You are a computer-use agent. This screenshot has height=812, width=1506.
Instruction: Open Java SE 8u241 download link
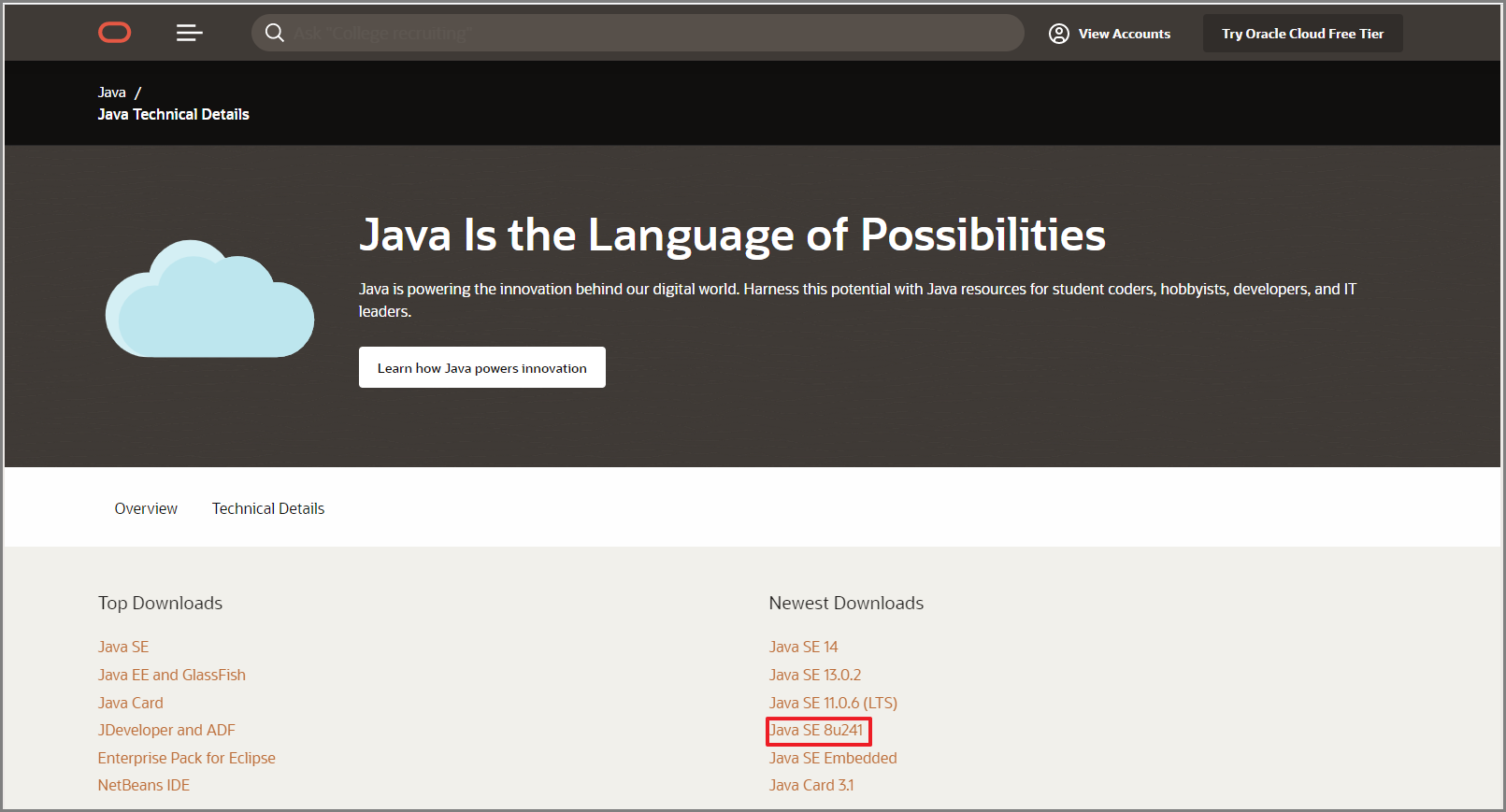816,730
